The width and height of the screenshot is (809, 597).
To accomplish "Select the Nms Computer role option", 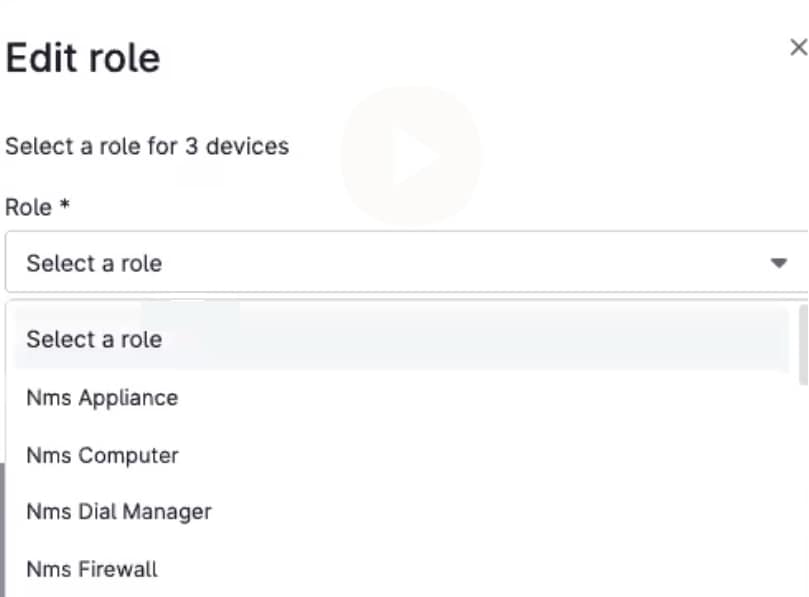I will 102,455.
